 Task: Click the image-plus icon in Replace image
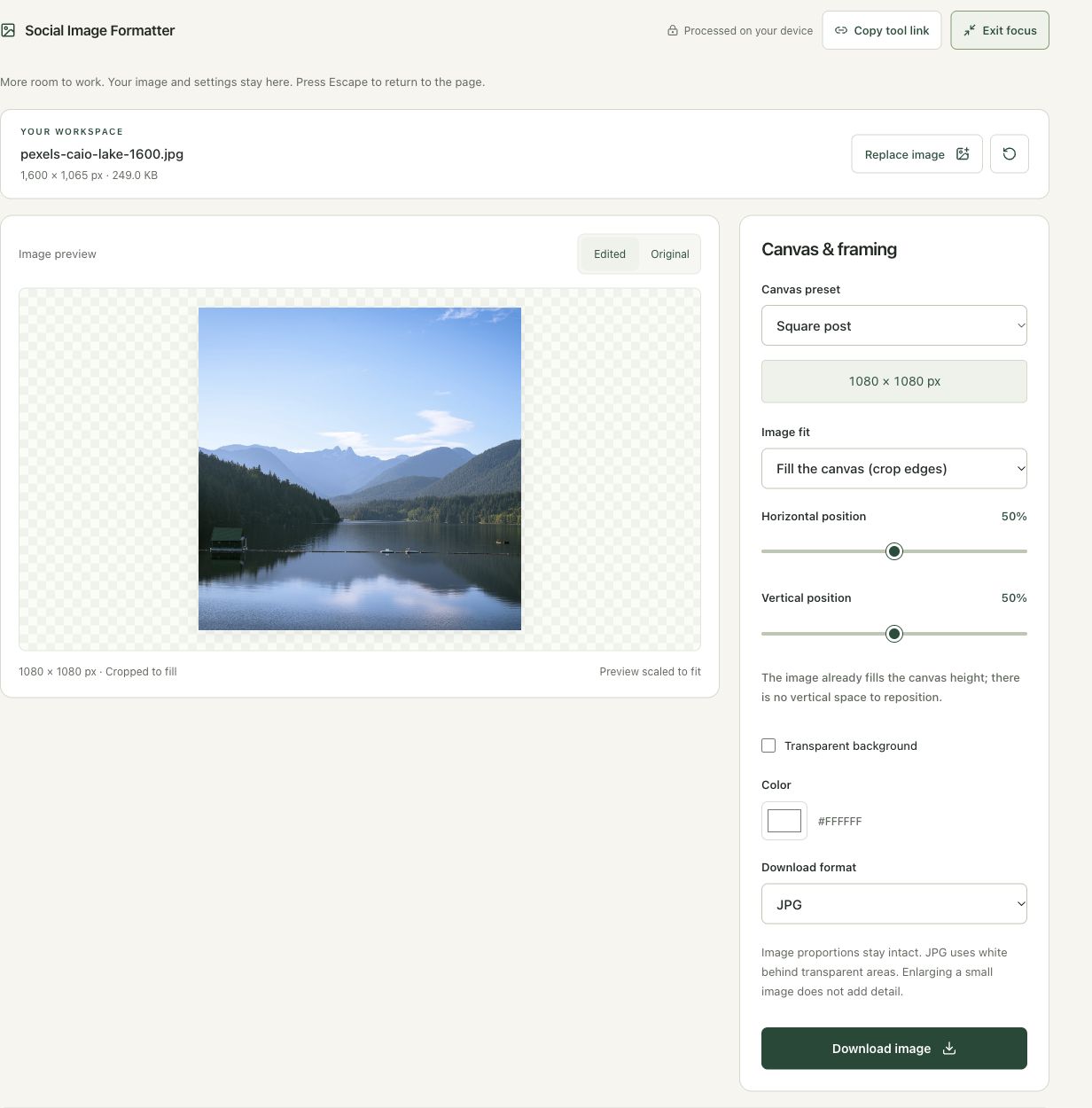[963, 153]
